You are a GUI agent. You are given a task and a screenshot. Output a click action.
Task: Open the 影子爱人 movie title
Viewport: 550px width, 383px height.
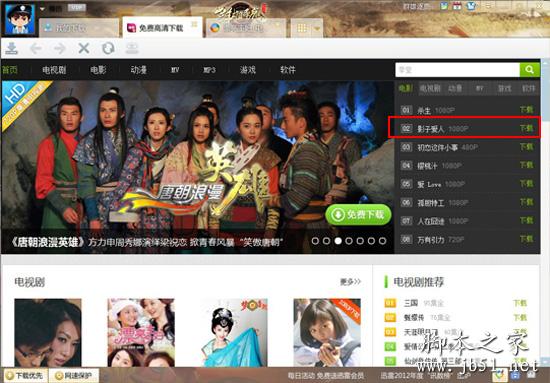pyautogui.click(x=430, y=129)
